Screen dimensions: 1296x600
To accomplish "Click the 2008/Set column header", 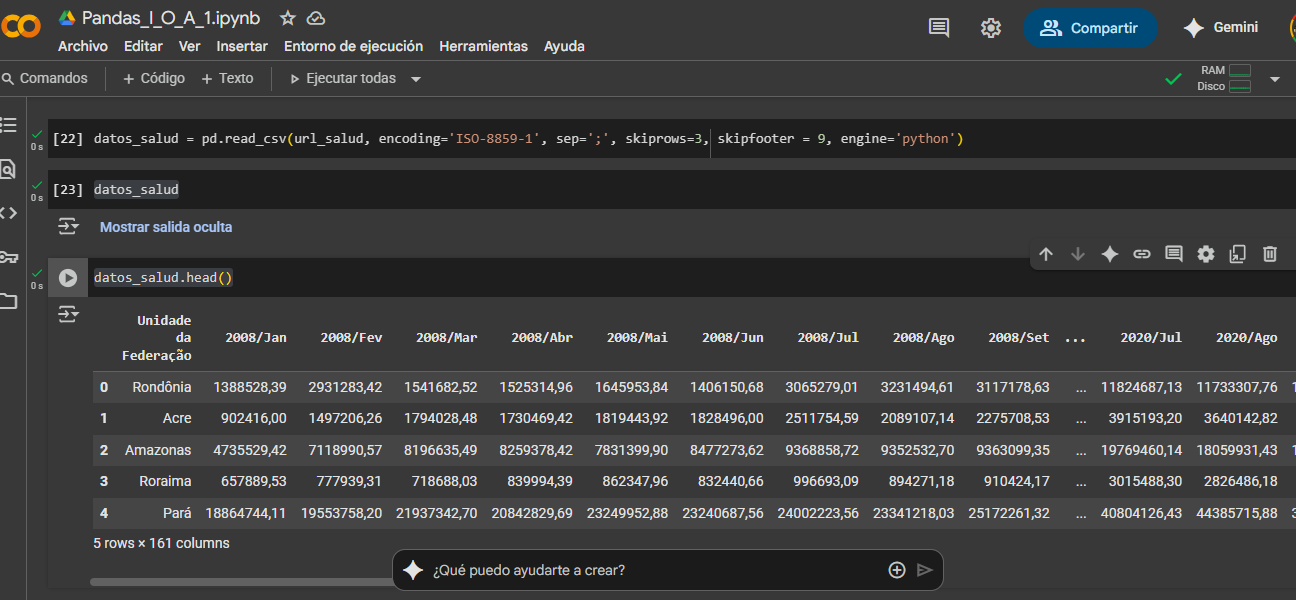I will [x=1019, y=338].
